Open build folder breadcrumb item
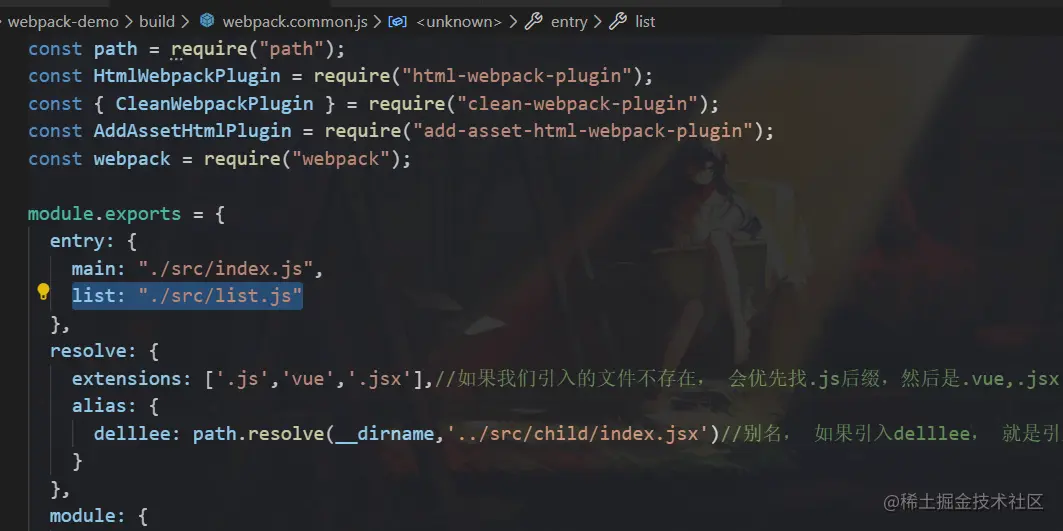 [x=157, y=22]
